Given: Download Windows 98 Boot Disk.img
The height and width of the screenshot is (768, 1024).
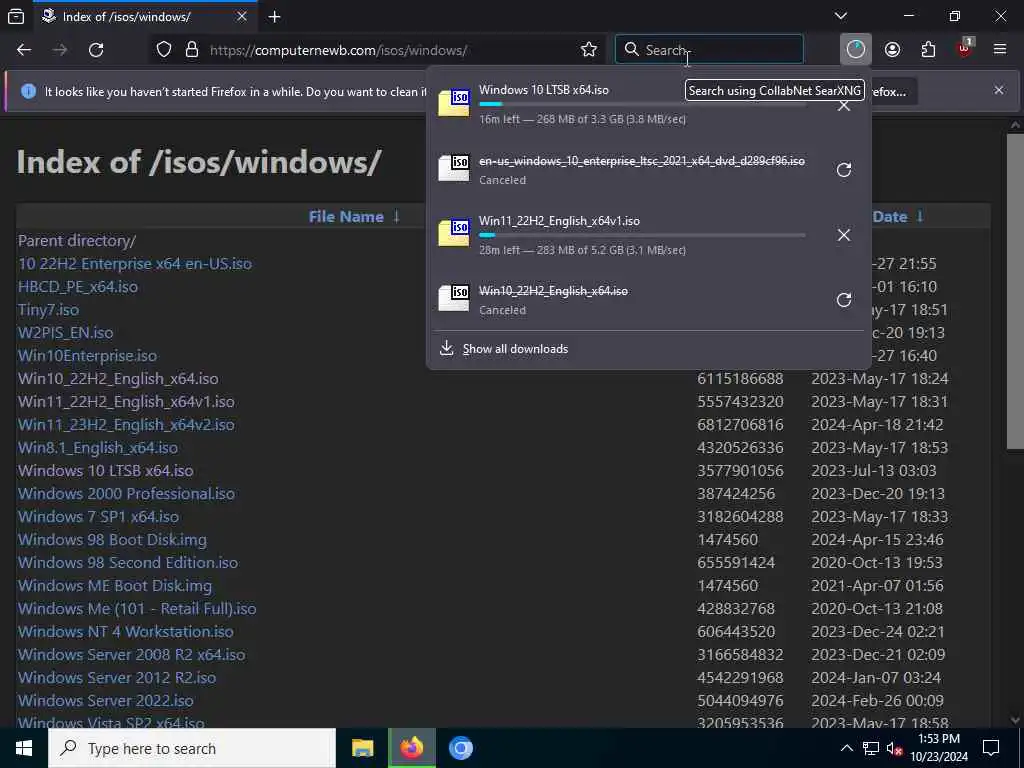Looking at the screenshot, I should (x=112, y=539).
